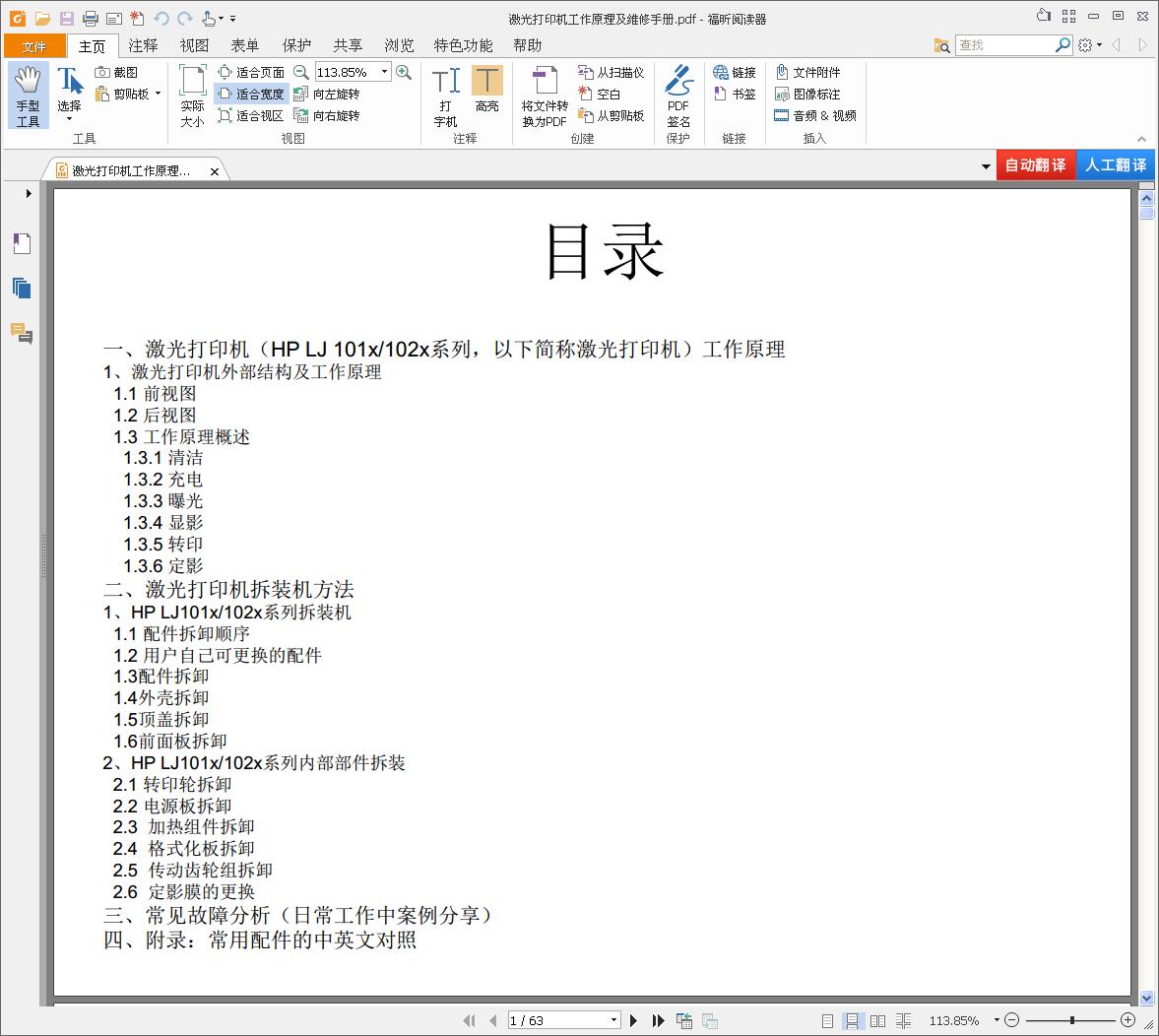Go to the last page button

658,1021
